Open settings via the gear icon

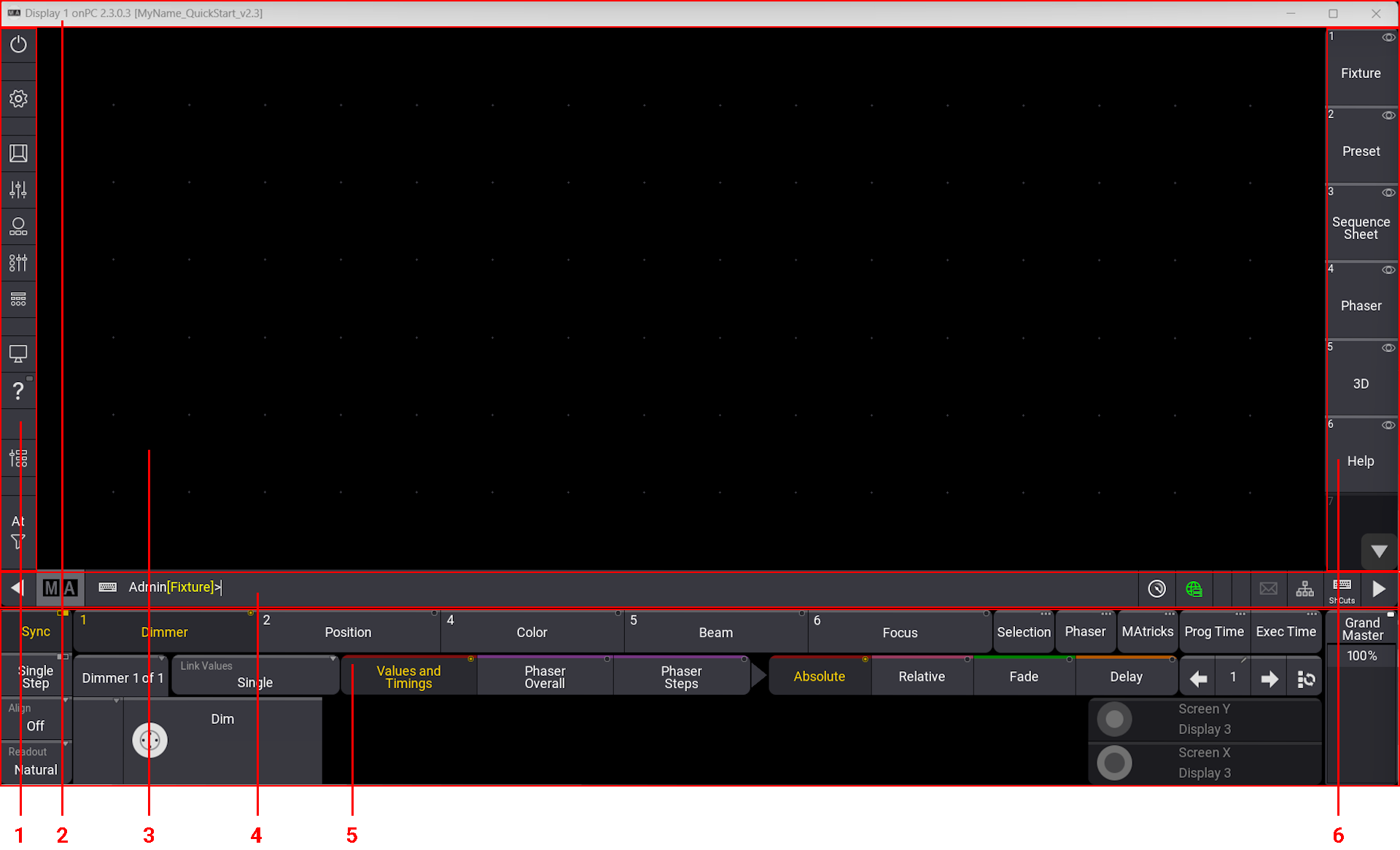18,98
